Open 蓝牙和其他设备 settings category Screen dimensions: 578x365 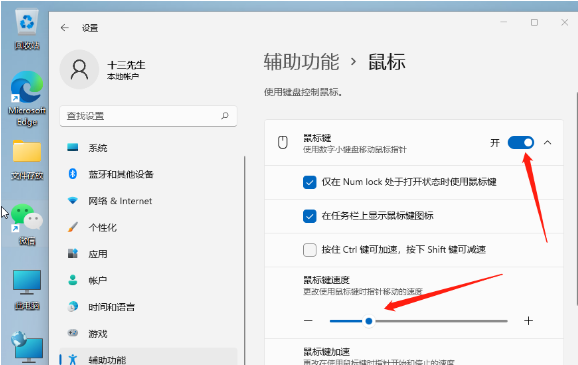148,174
